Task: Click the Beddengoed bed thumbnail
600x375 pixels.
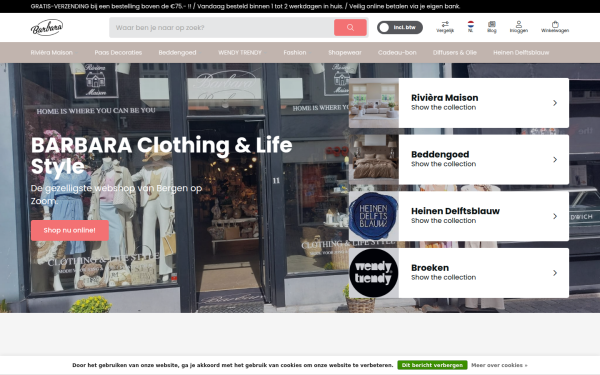Action: (374, 160)
